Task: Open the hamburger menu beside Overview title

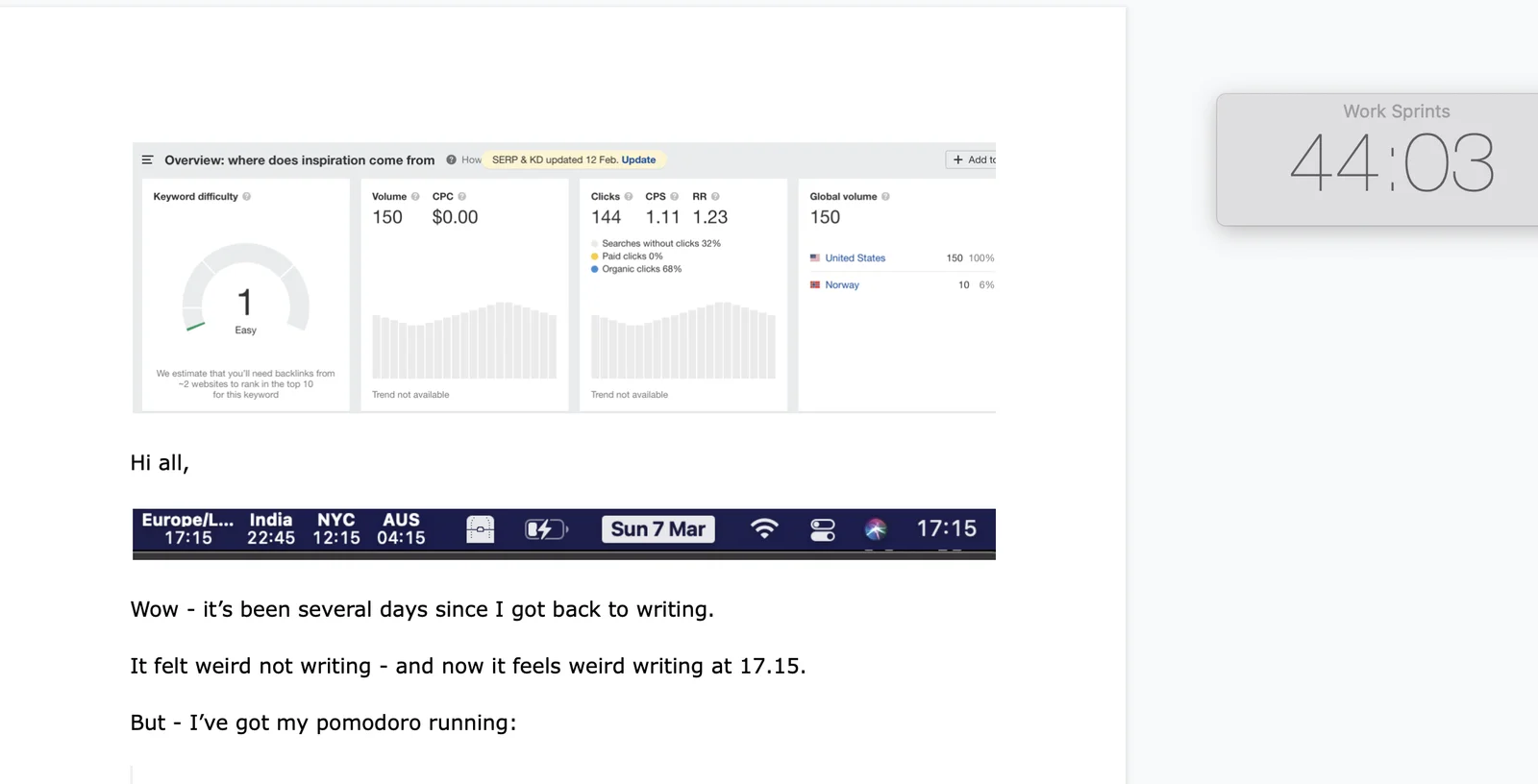Action: [147, 159]
